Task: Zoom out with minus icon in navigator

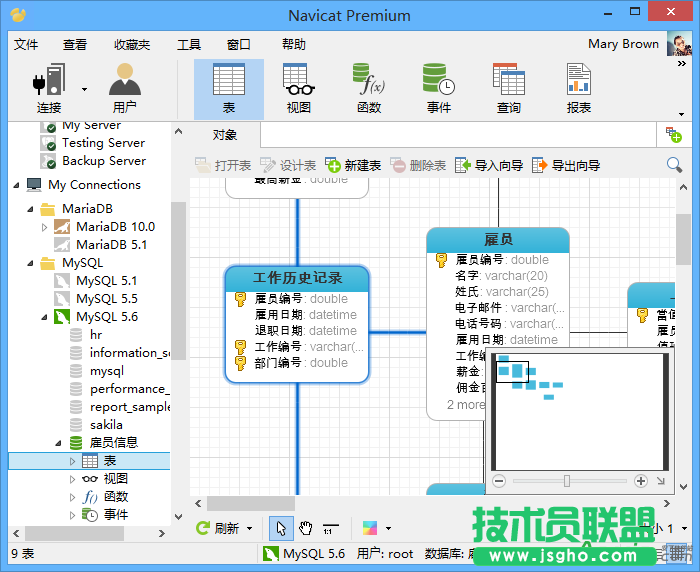Action: click(499, 481)
